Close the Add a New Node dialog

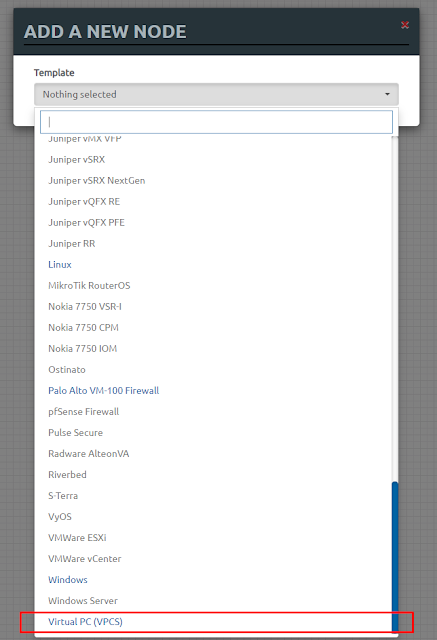click(x=405, y=25)
